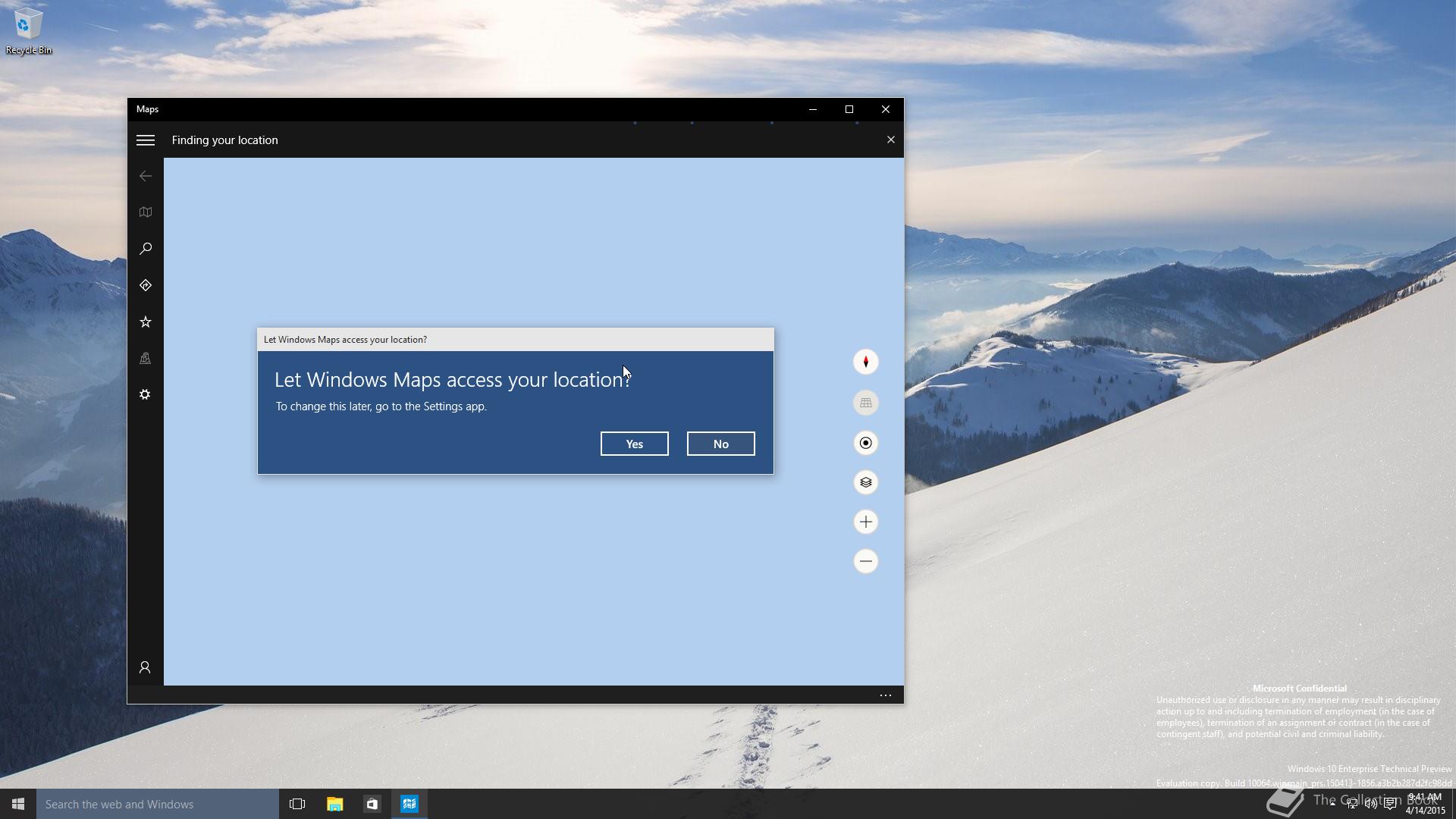Expand the map layers view options

click(865, 482)
